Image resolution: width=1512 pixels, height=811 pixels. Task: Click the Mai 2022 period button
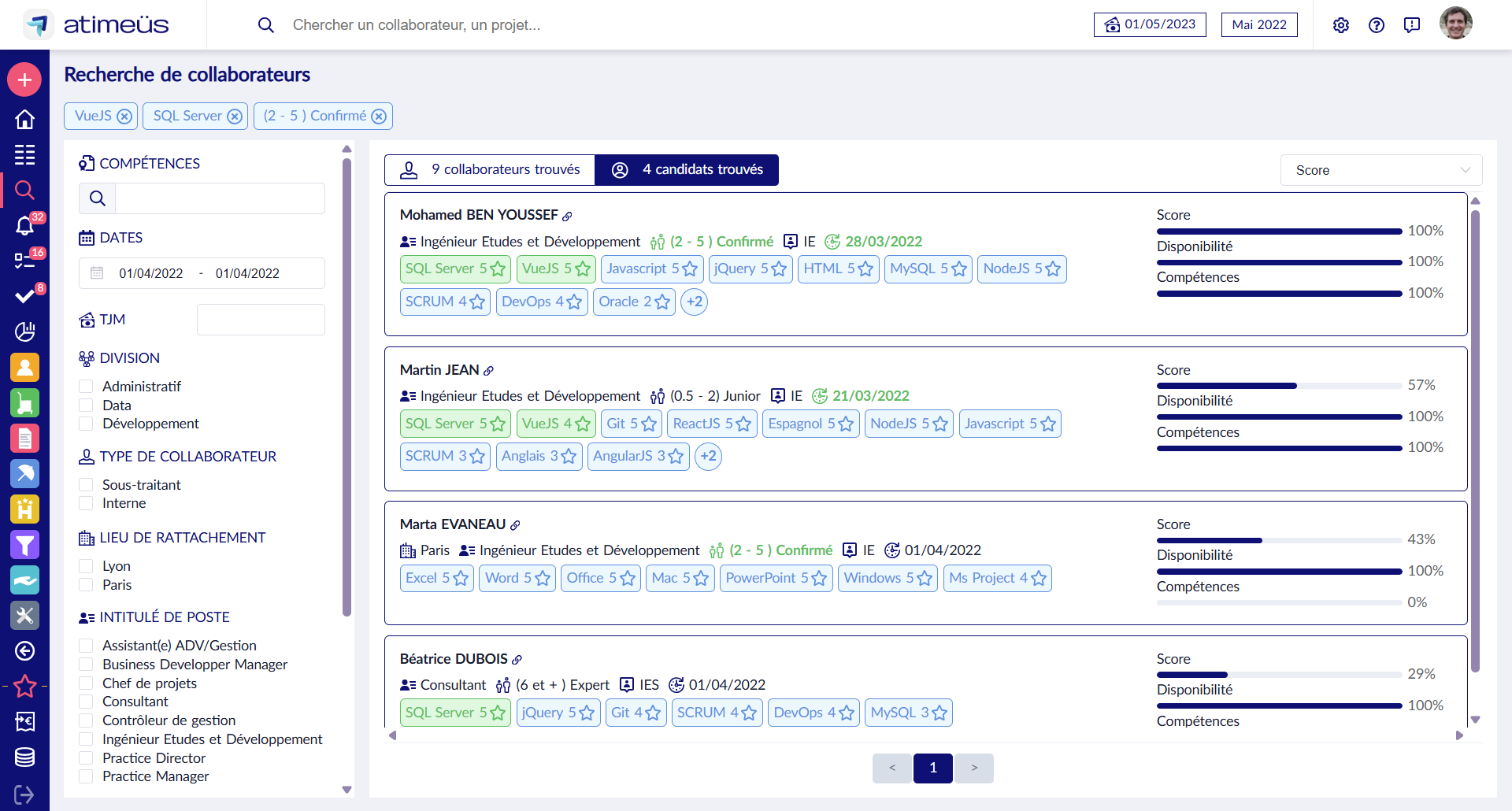(x=1258, y=25)
